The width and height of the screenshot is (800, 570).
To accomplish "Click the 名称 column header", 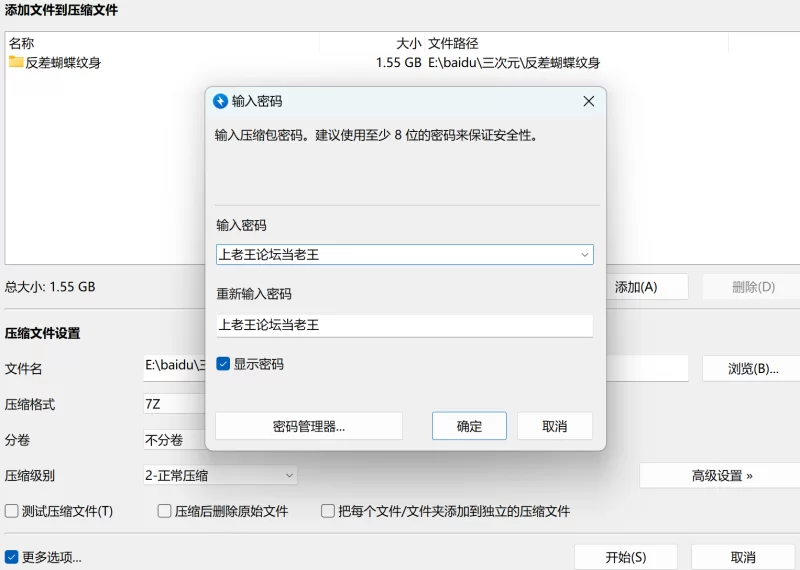I will pos(162,43).
